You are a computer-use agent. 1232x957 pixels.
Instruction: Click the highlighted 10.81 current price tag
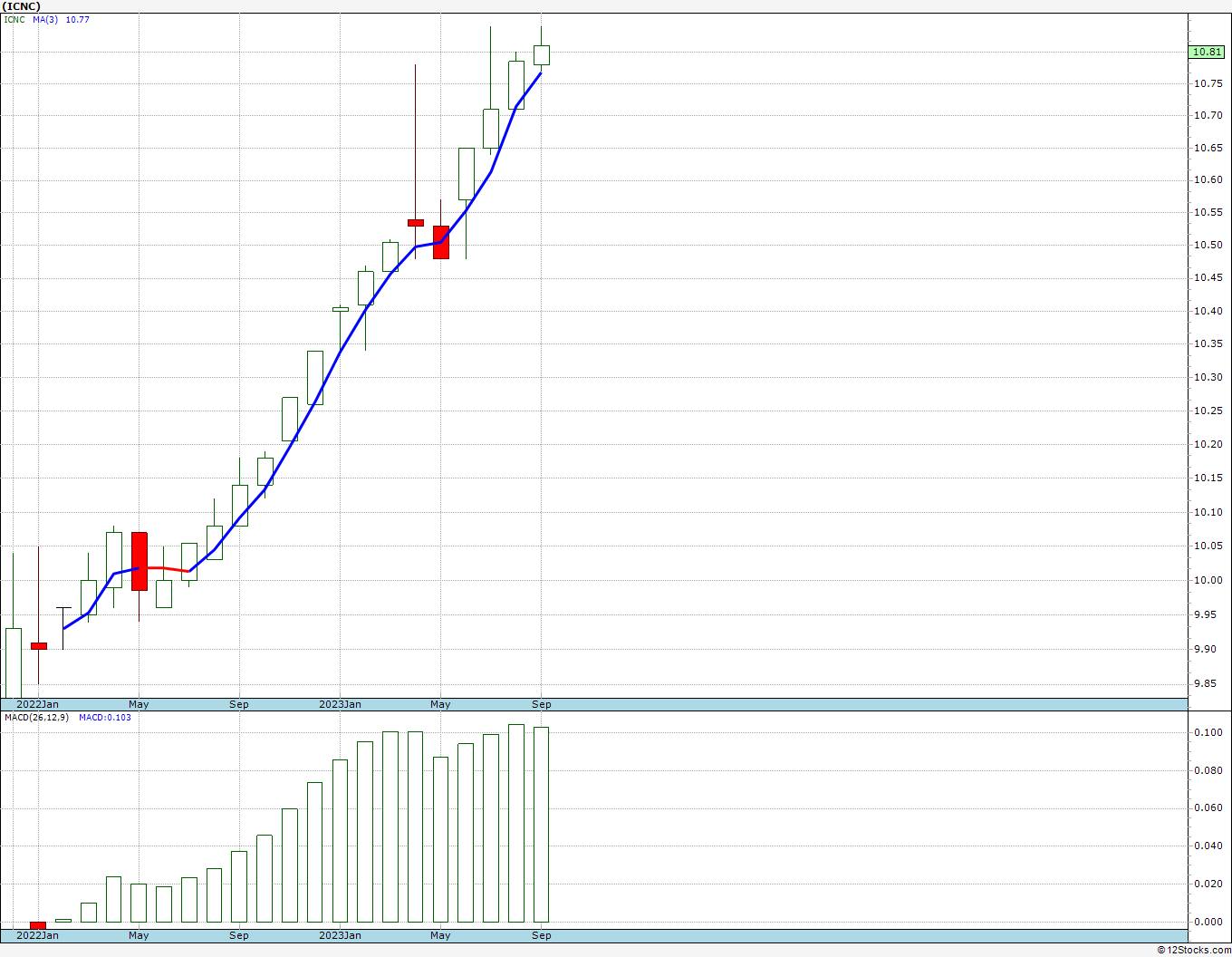coord(1207,52)
